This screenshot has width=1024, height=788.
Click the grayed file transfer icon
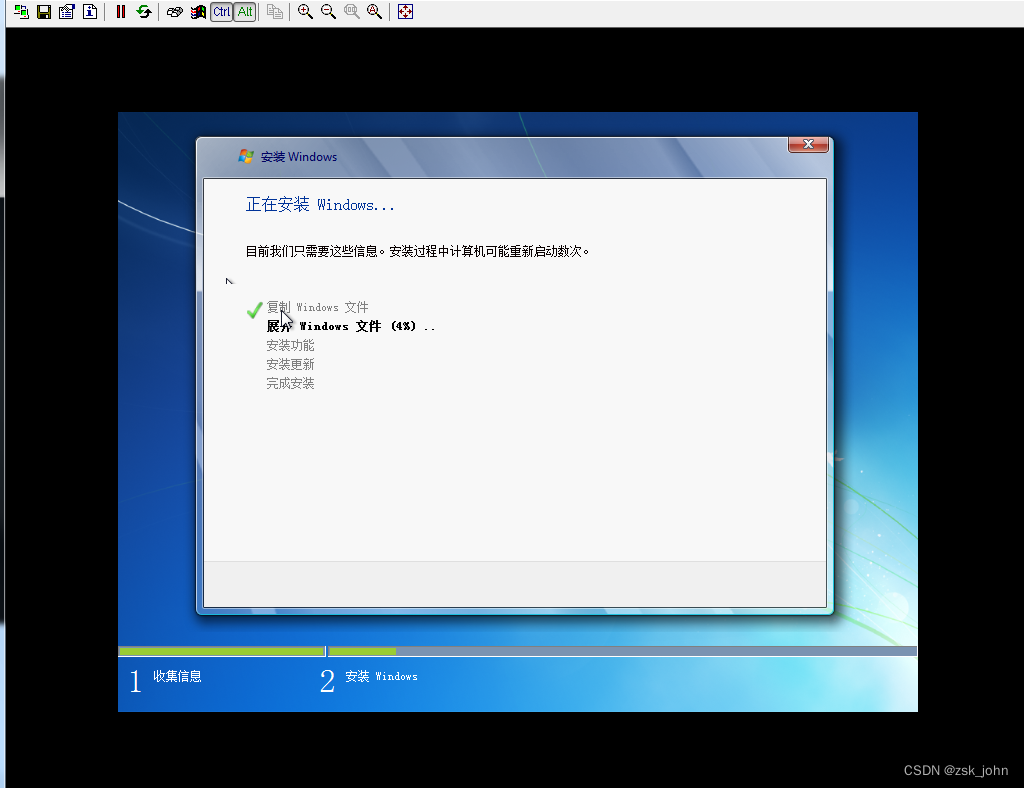(275, 12)
